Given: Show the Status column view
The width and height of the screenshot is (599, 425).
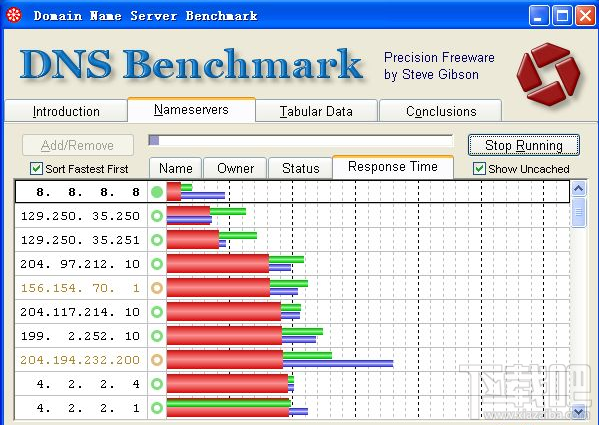Looking at the screenshot, I should [300, 168].
